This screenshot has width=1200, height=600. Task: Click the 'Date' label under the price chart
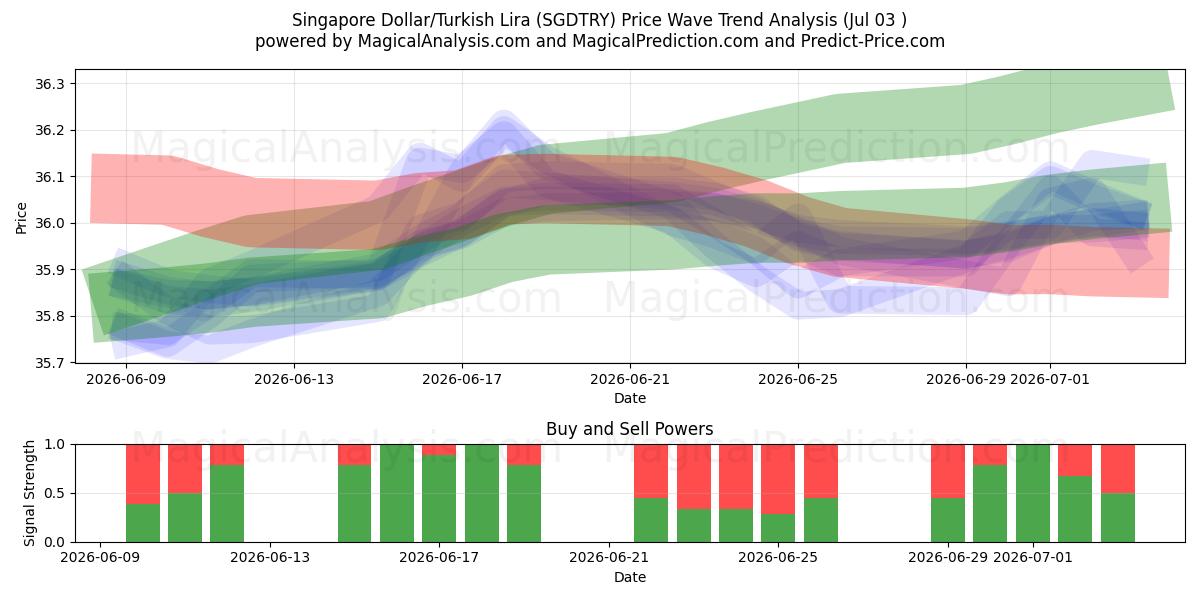click(x=630, y=398)
